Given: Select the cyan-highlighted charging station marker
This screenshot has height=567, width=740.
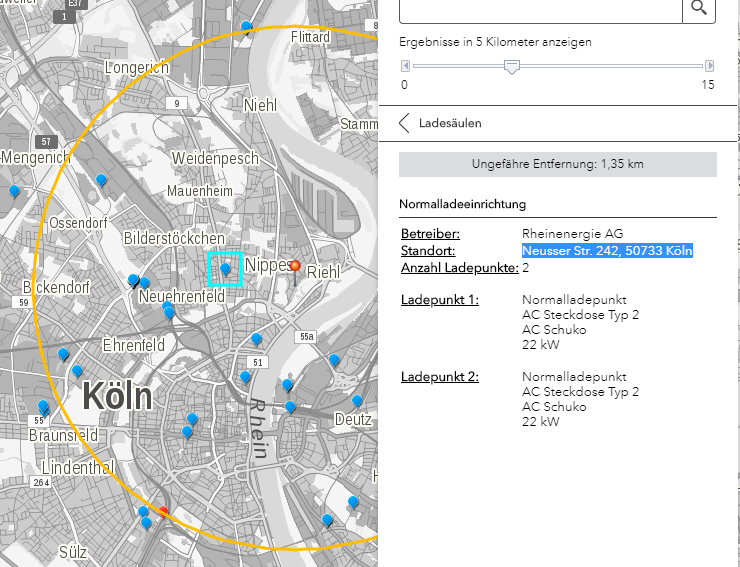Looking at the screenshot, I should (225, 269).
